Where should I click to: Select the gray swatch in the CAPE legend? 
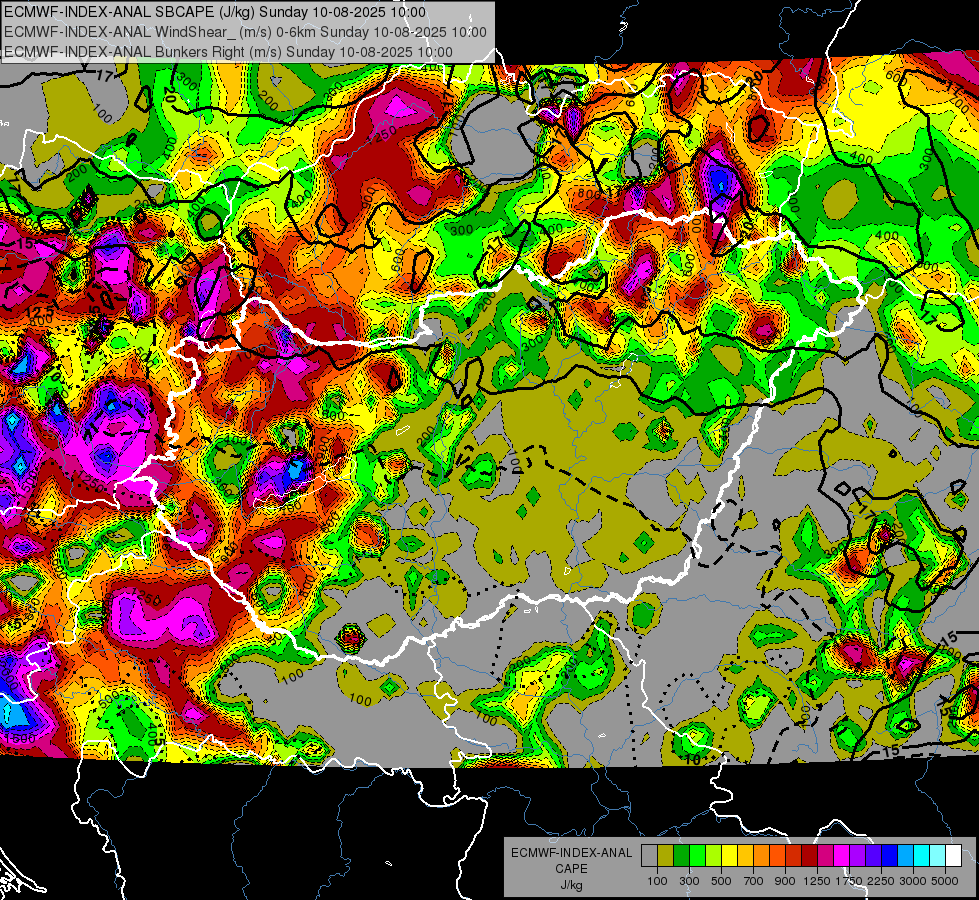(649, 856)
